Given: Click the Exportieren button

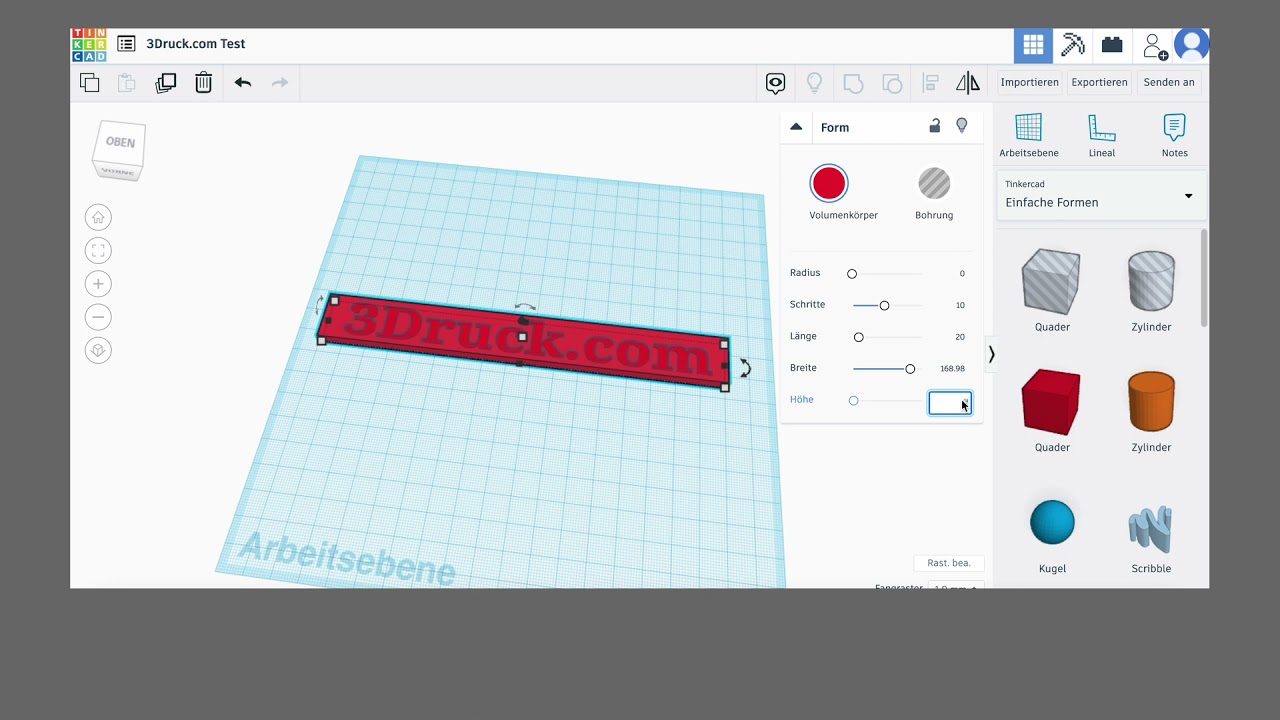Looking at the screenshot, I should tap(1099, 82).
